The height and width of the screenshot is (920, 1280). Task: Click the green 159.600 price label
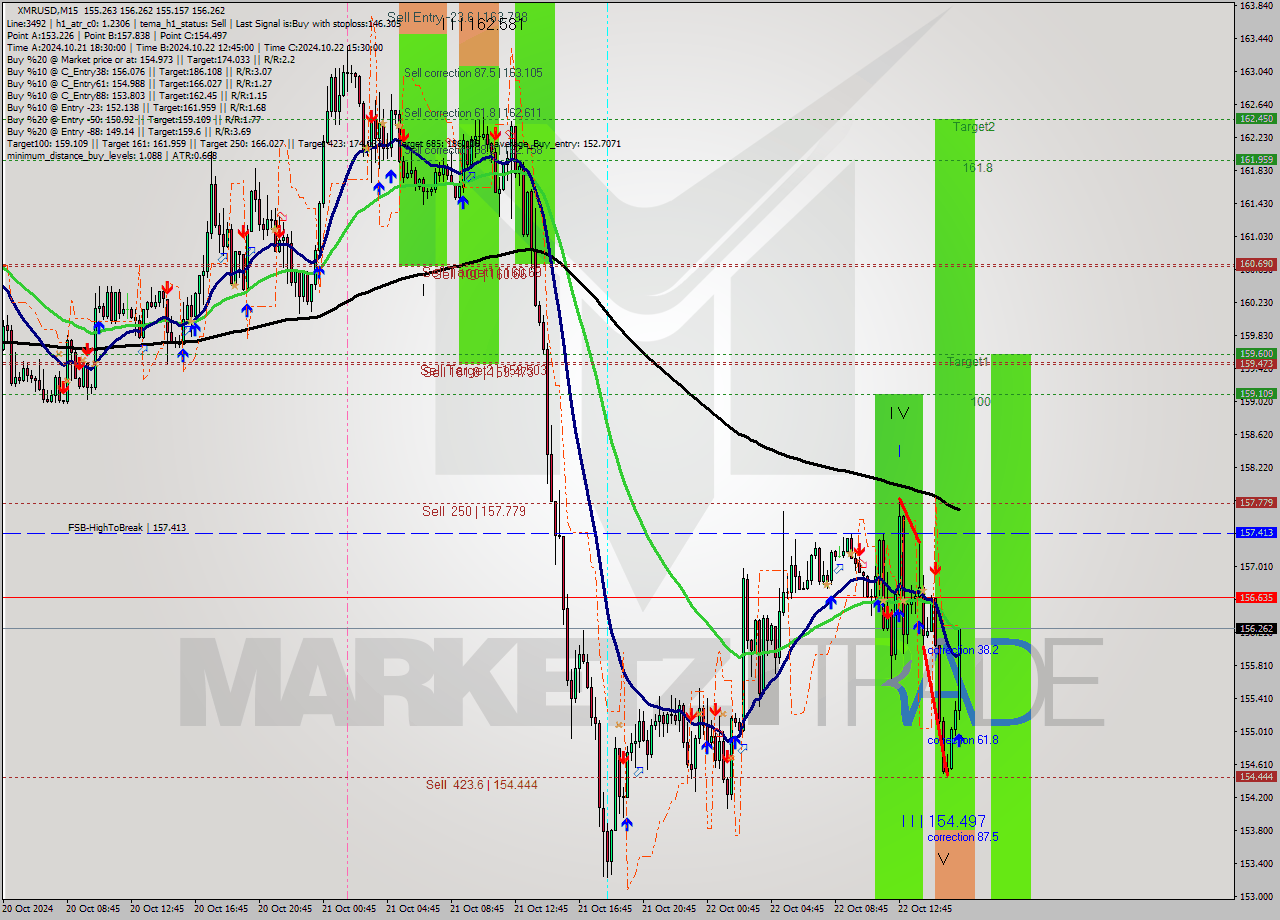1256,353
